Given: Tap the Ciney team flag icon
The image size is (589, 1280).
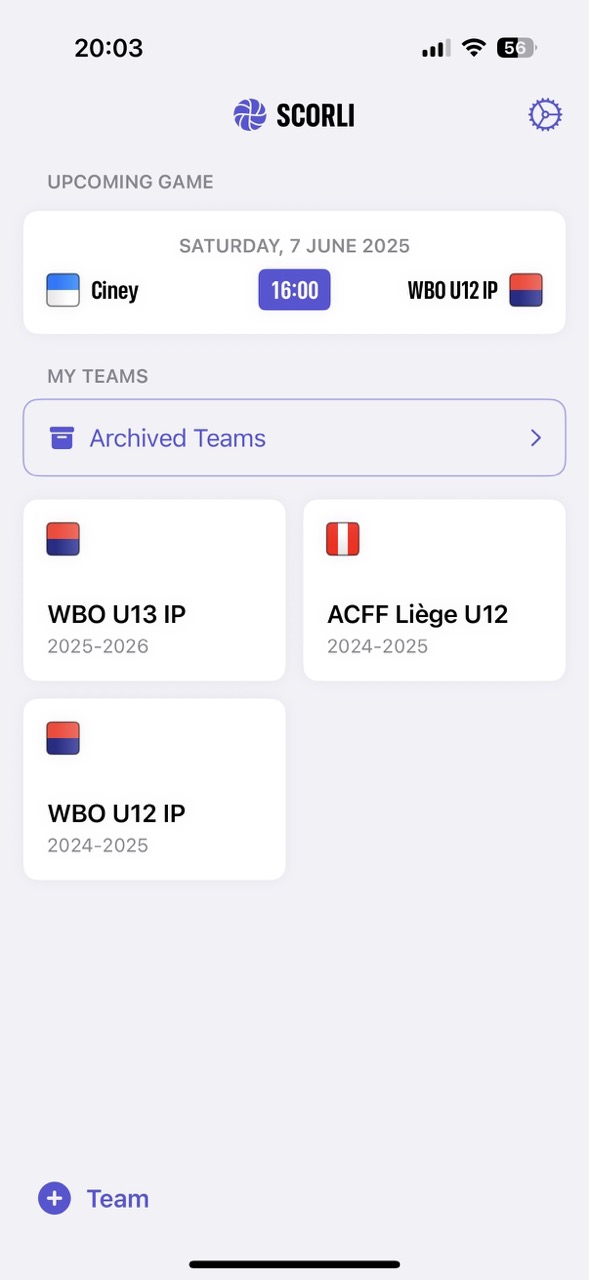Looking at the screenshot, I should (62, 289).
